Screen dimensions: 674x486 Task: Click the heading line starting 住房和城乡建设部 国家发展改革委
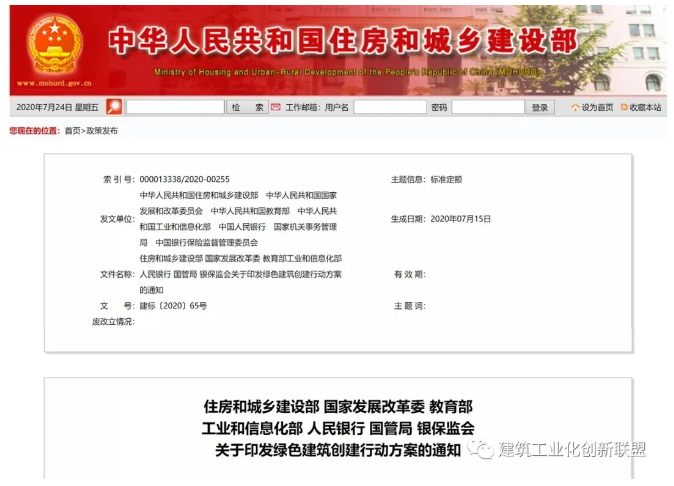[x=338, y=406]
